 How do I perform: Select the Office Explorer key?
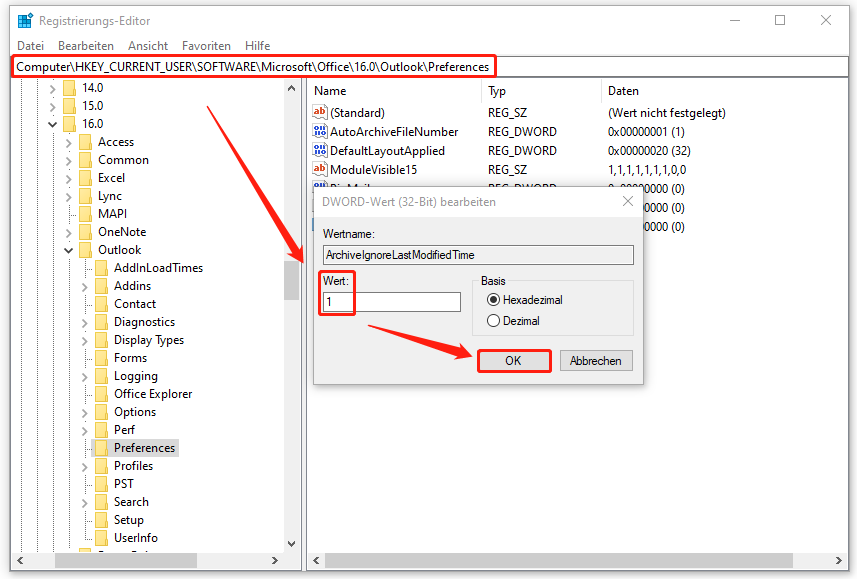tap(153, 394)
